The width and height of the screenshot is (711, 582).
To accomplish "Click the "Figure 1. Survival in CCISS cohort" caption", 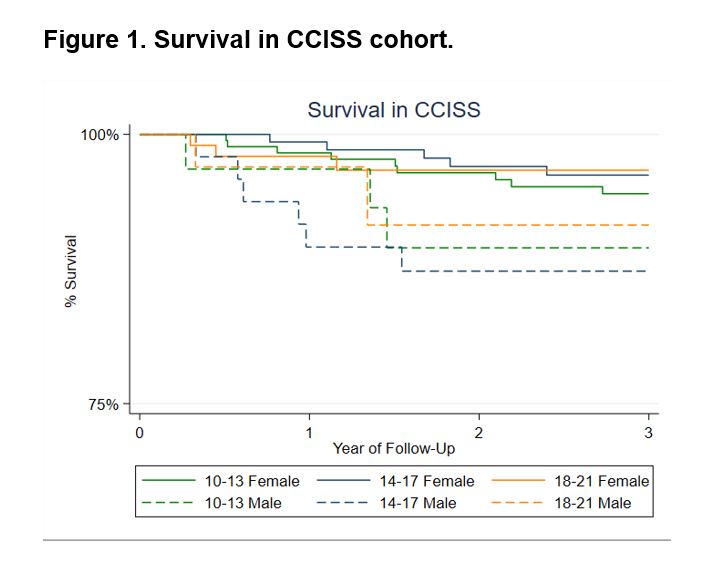I will tap(248, 44).
